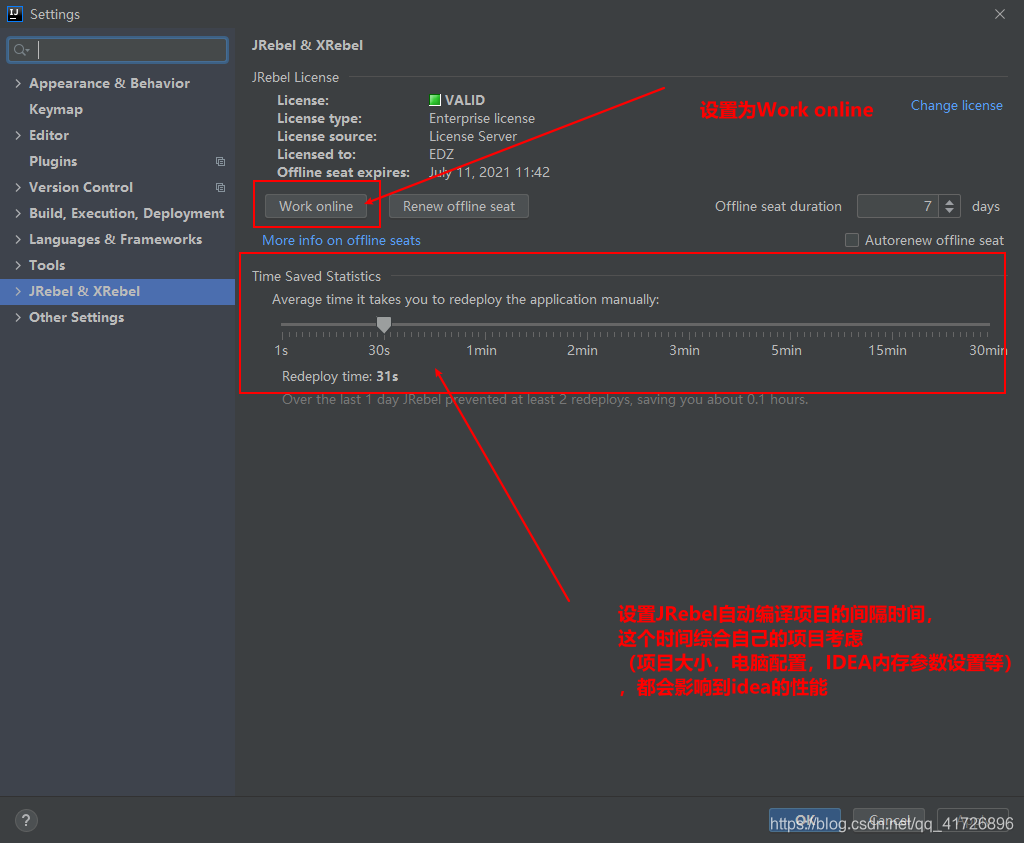
Task: Click the project-level icon beside Plugins
Action: click(221, 161)
